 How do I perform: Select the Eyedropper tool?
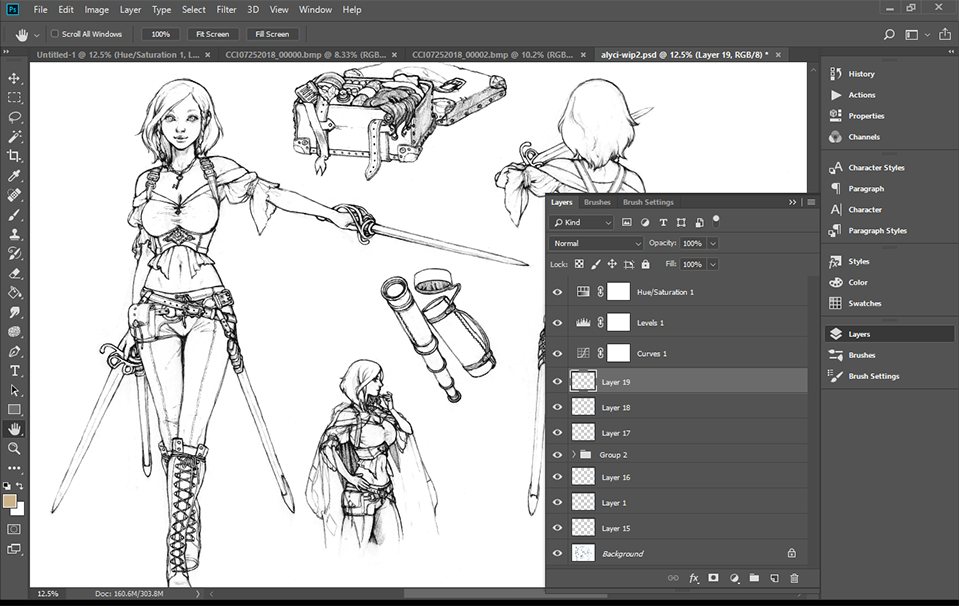tap(14, 176)
